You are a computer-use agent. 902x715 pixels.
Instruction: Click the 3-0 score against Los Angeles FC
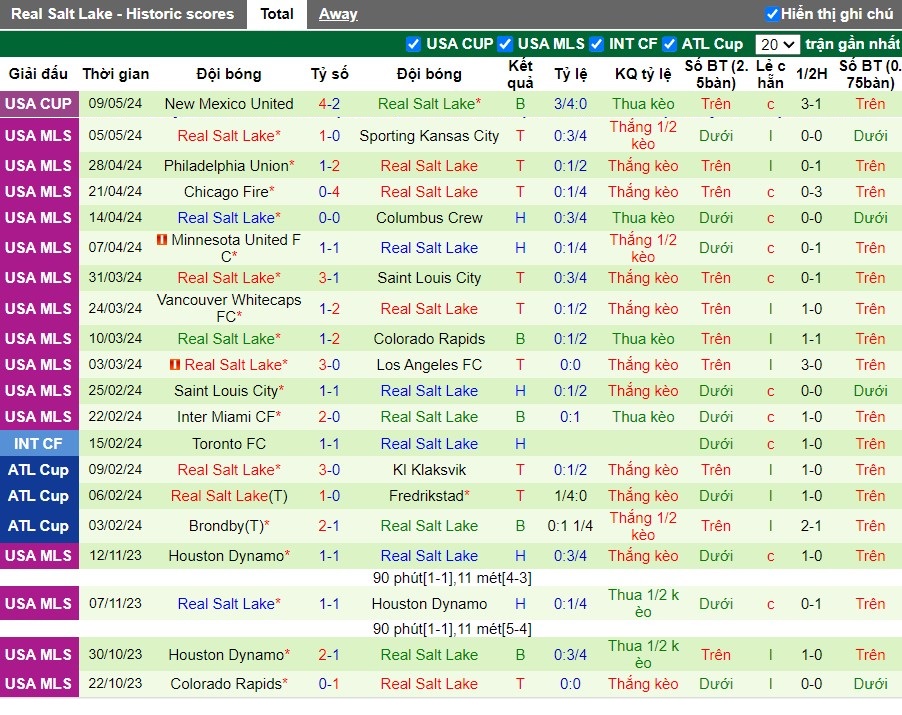[x=329, y=365]
